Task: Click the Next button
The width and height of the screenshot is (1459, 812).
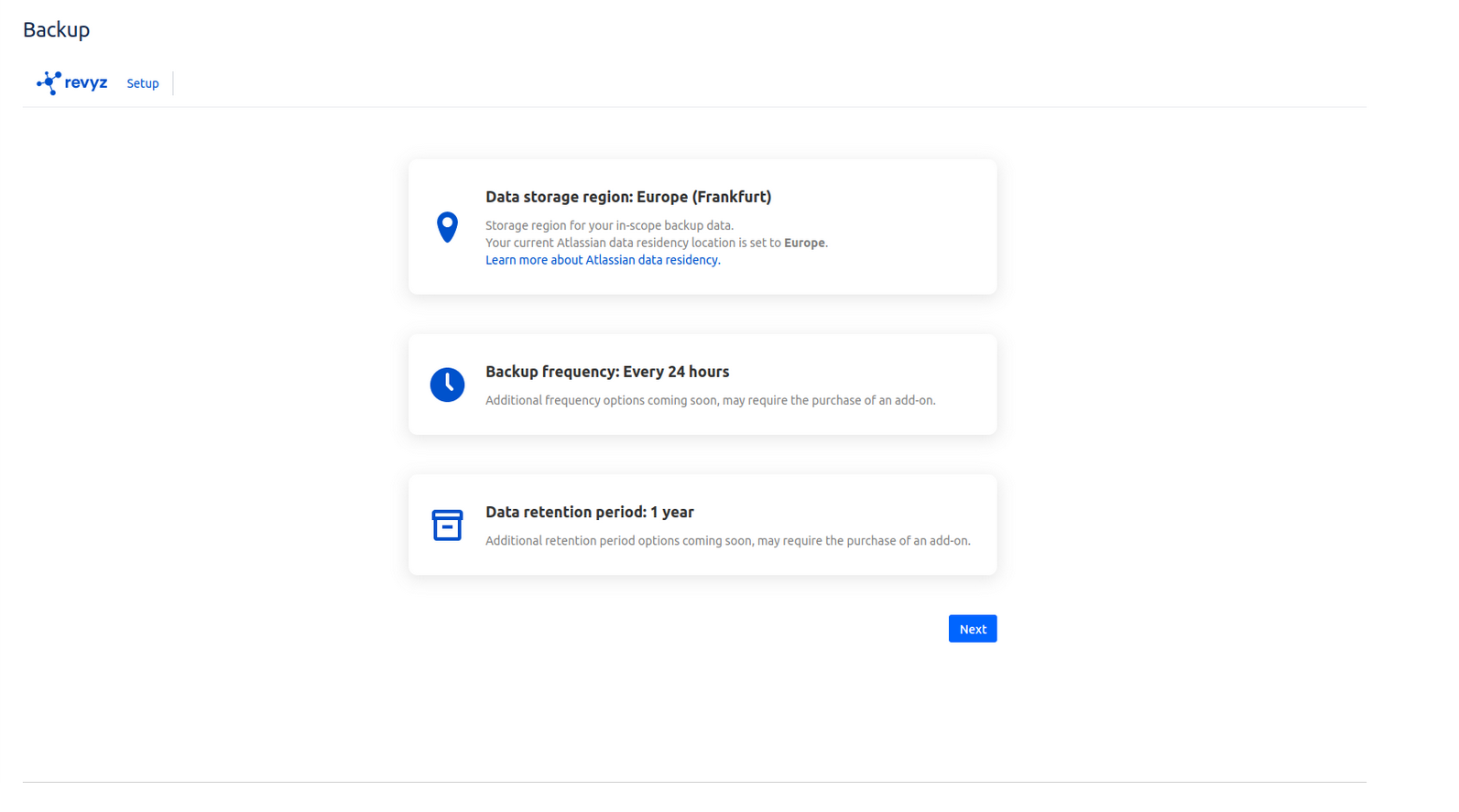Action: click(972, 629)
